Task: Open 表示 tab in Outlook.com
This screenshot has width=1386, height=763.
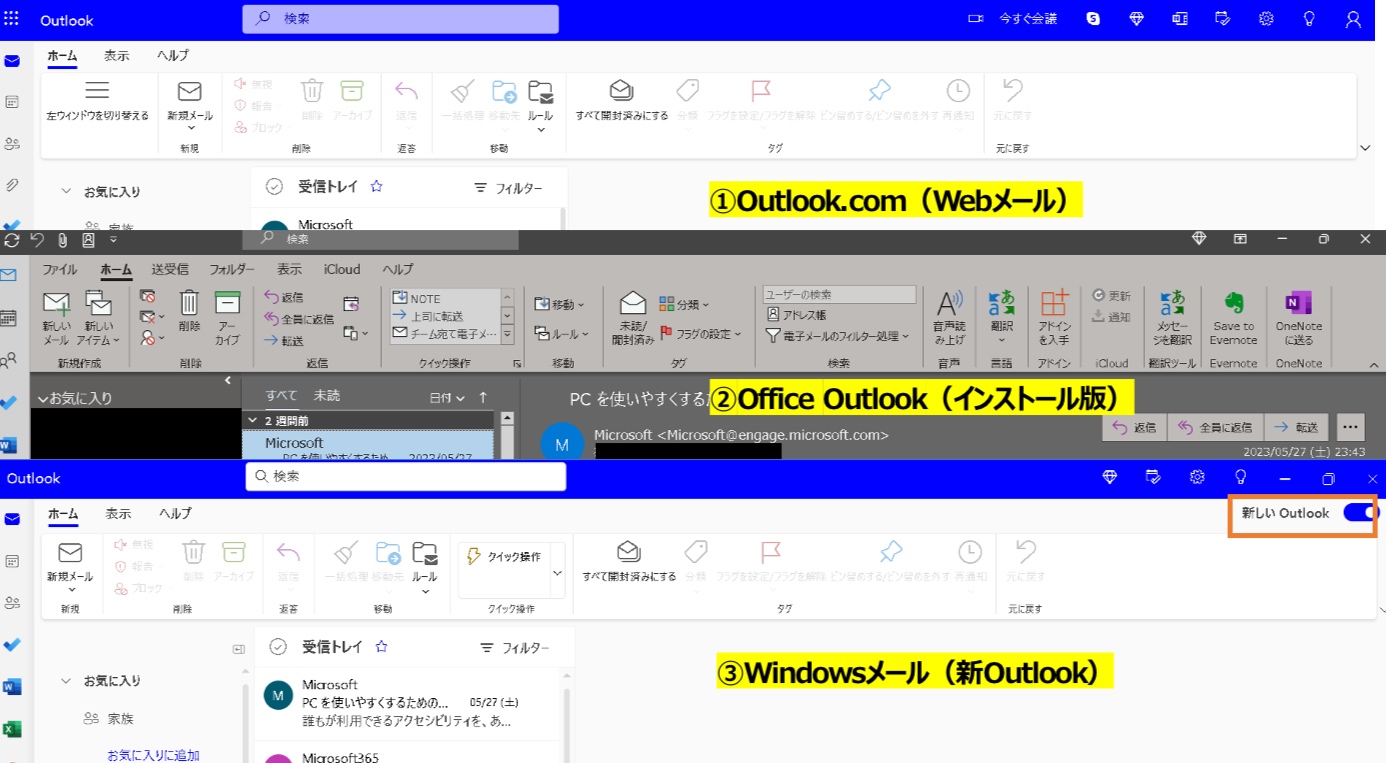Action: (x=116, y=56)
